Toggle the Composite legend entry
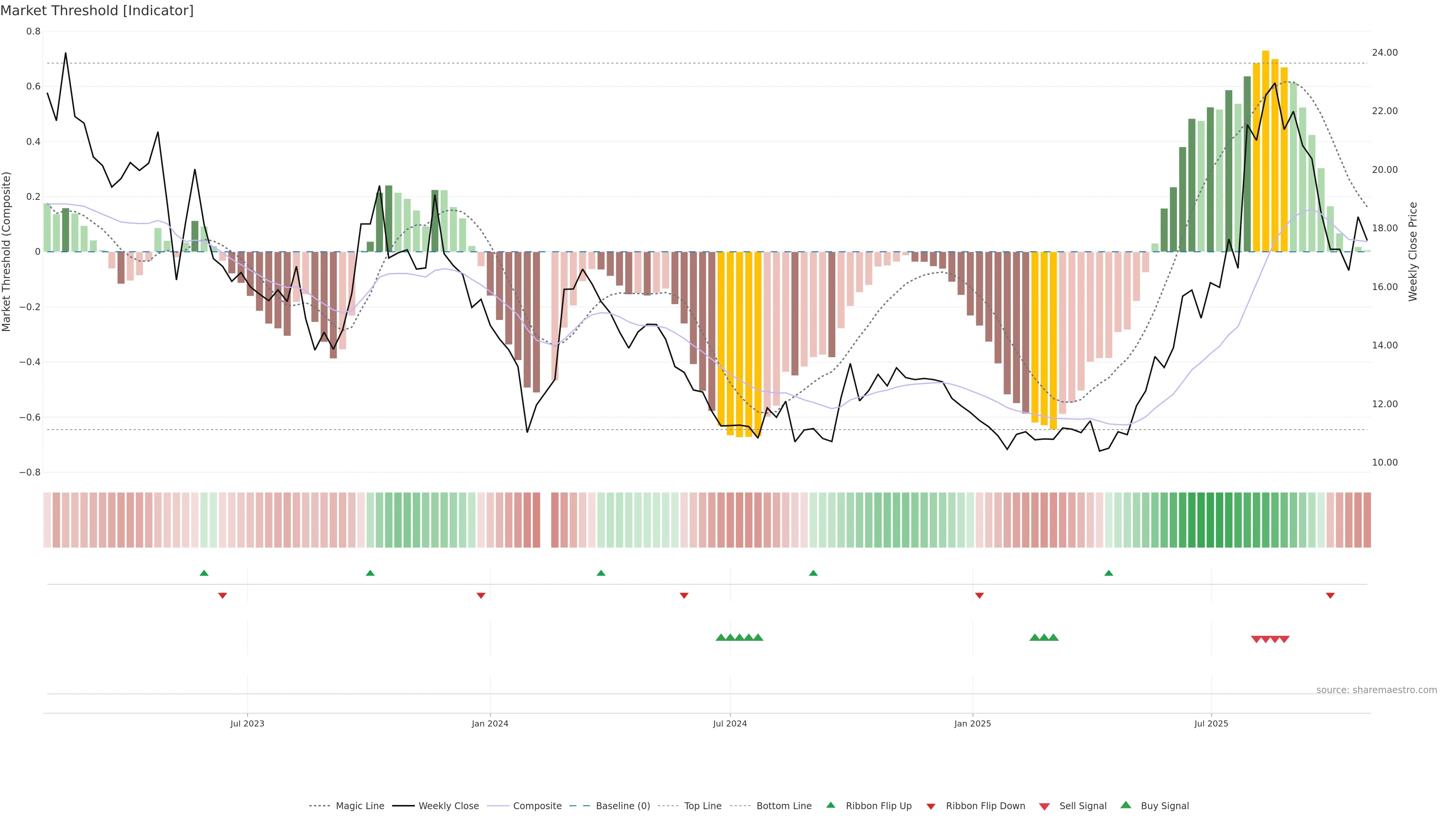This screenshot has width=1456, height=819. click(537, 805)
